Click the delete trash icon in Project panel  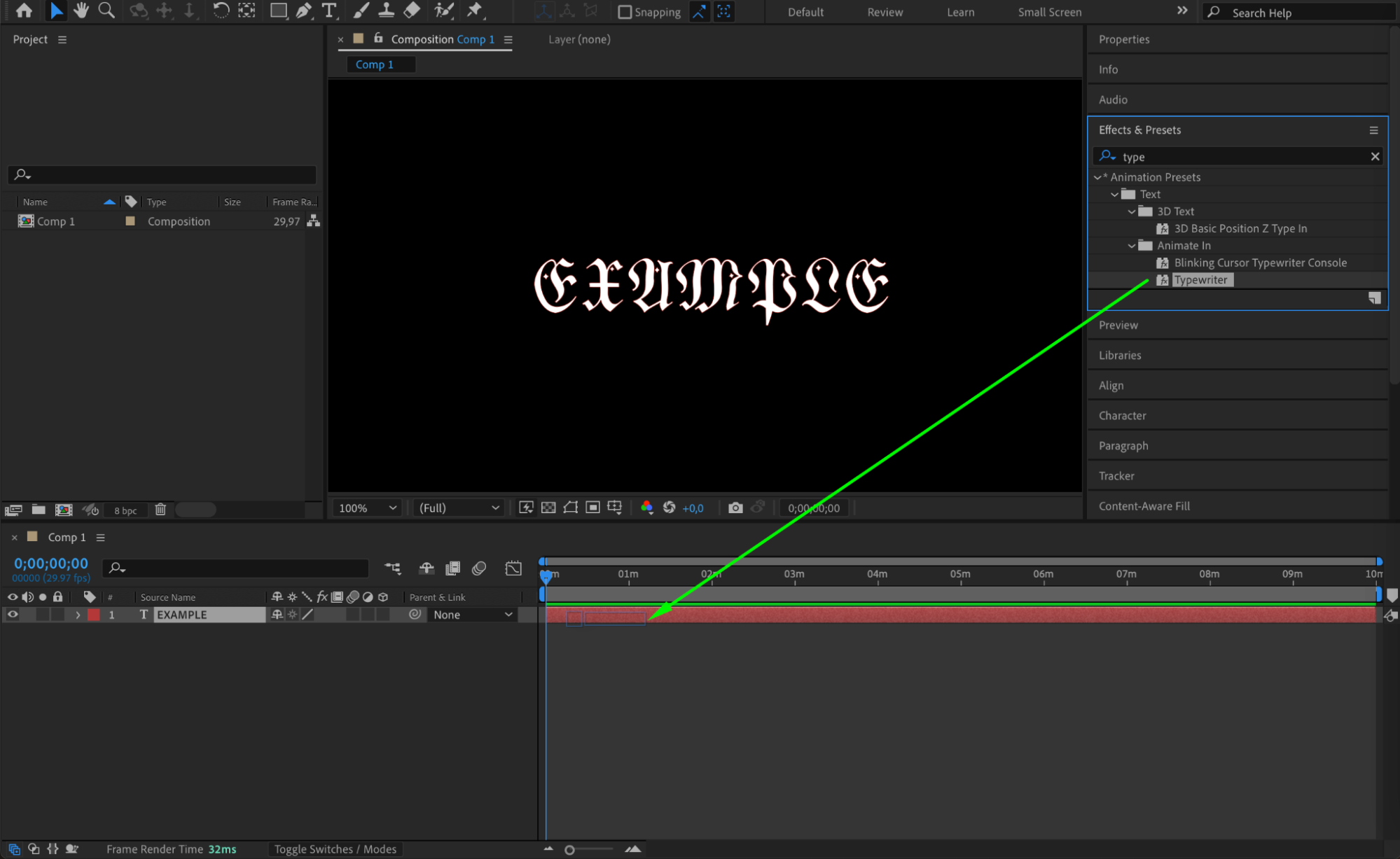160,510
